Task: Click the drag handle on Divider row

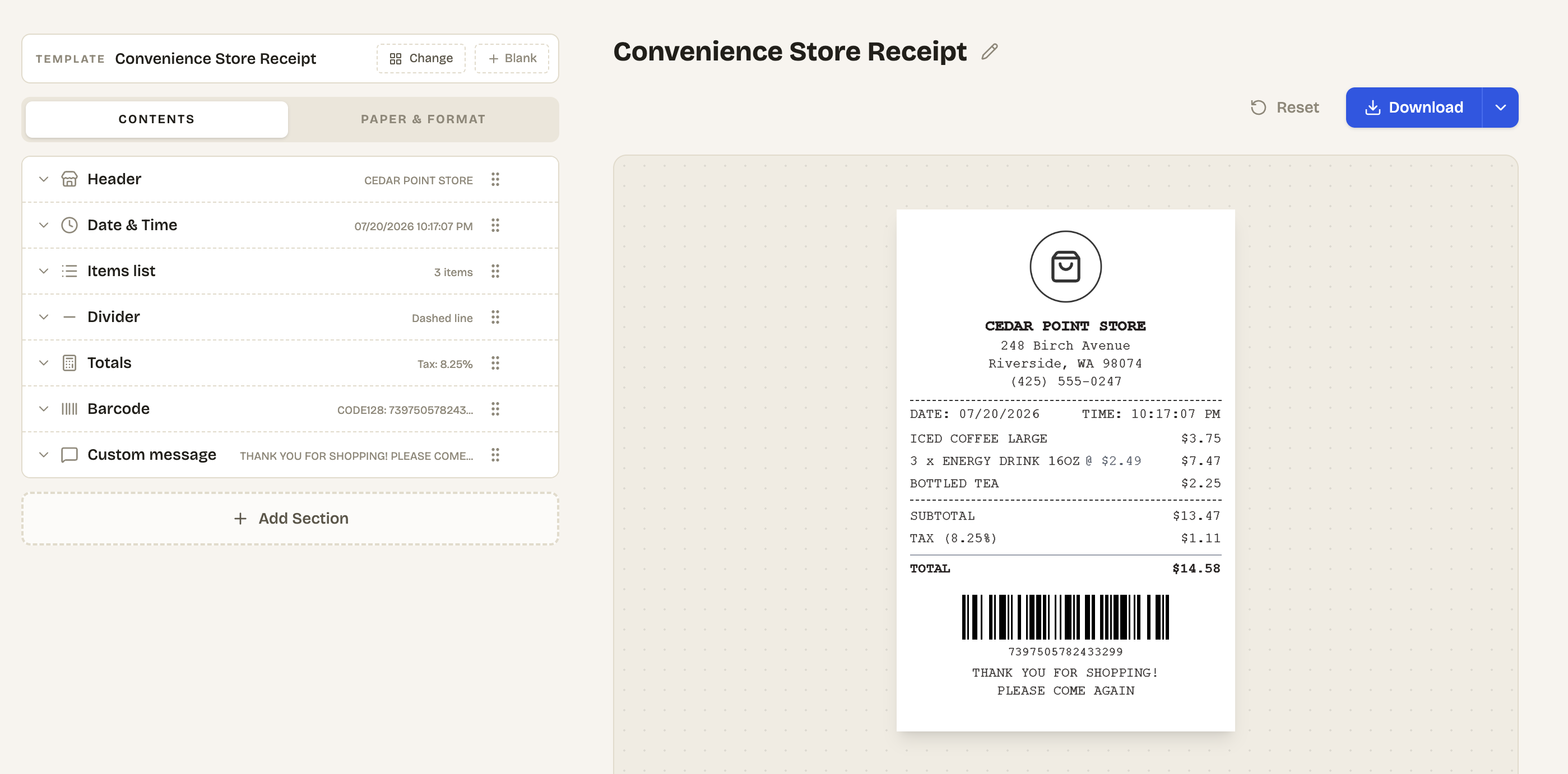Action: pyautogui.click(x=495, y=317)
